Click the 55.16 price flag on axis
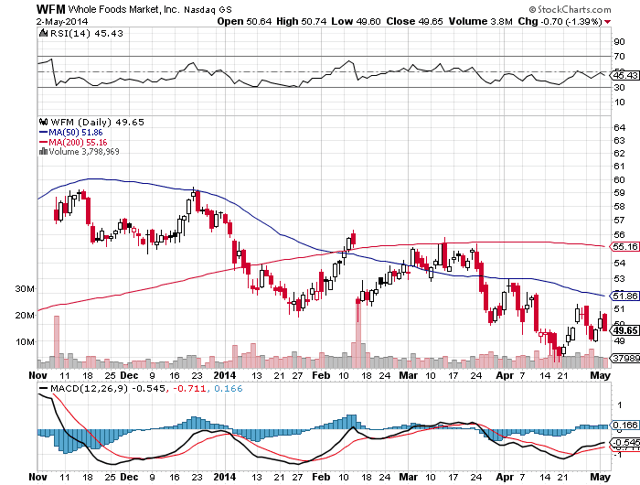Viewport: 640px width, 485px height. click(624, 247)
